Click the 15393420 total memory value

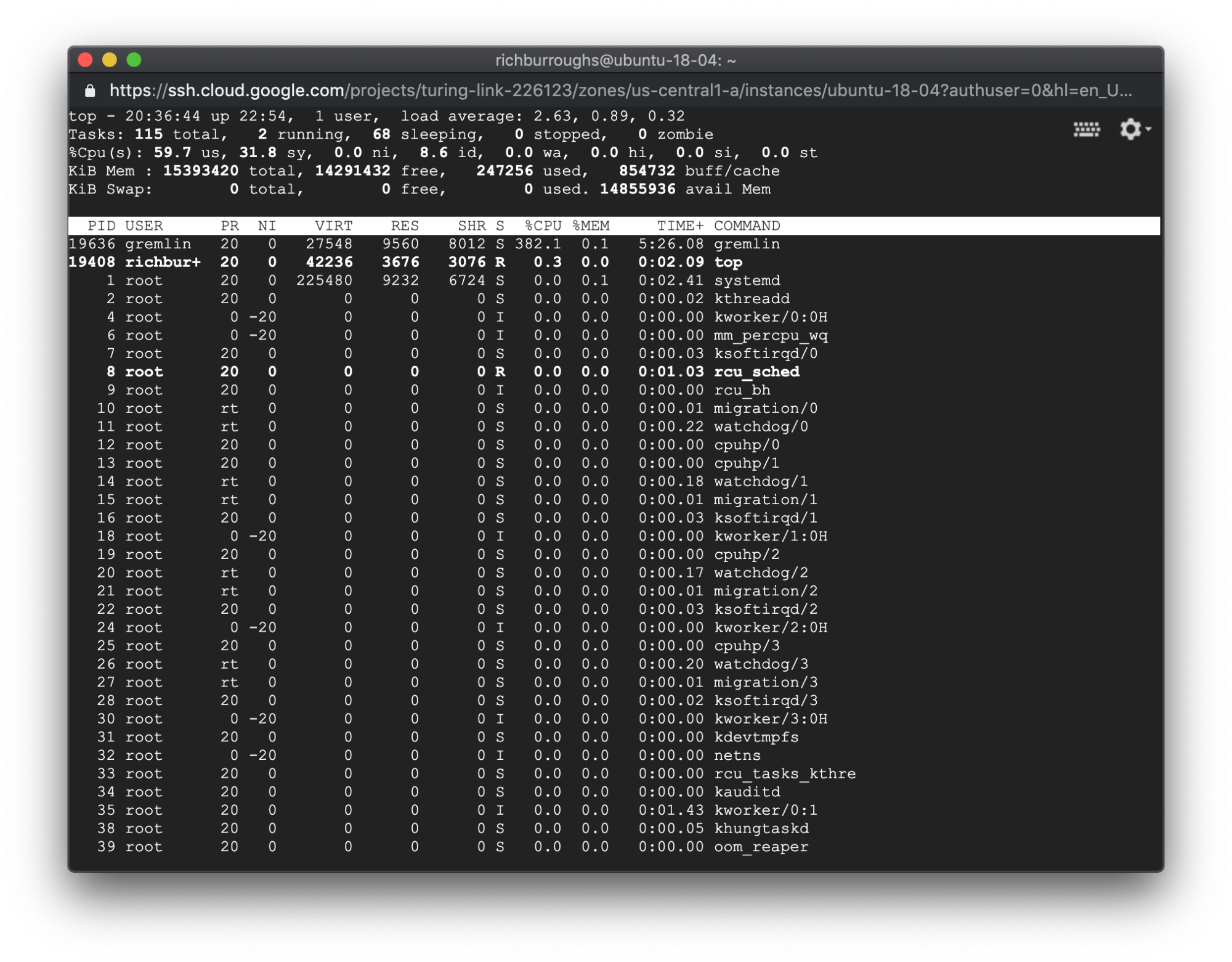(x=201, y=171)
